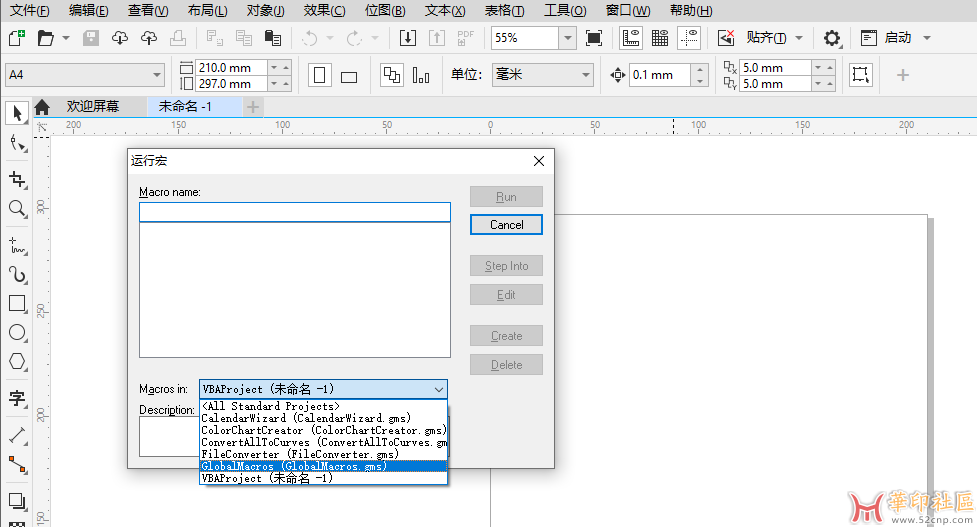This screenshot has width=977, height=527.
Task: Set landscape page orientation
Action: pyautogui.click(x=349, y=77)
